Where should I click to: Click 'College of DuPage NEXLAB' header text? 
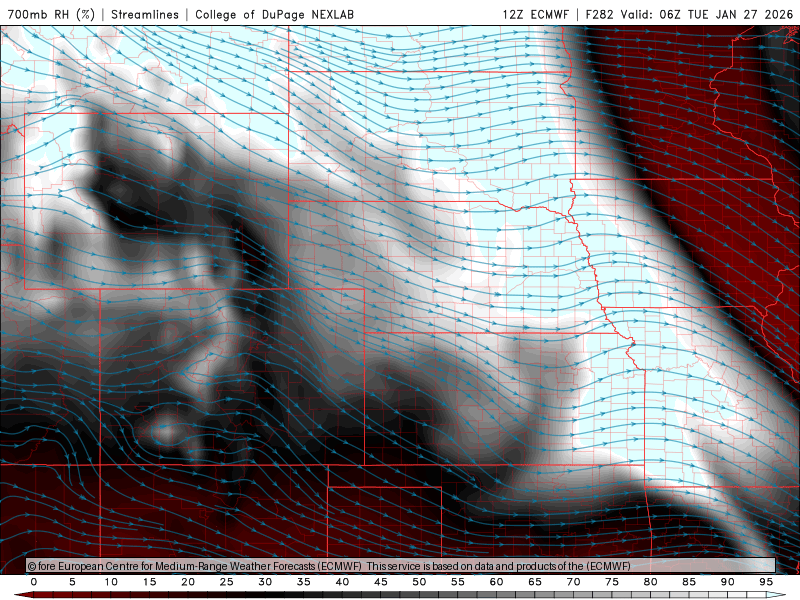click(274, 14)
